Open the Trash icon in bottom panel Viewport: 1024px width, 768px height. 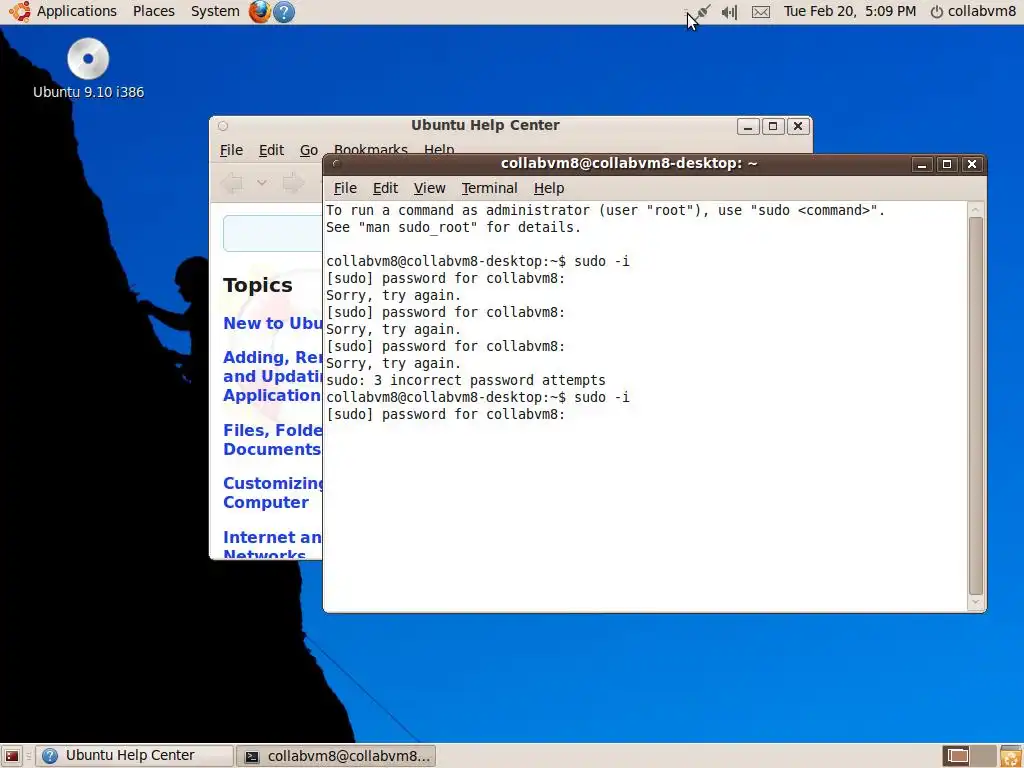point(1011,756)
